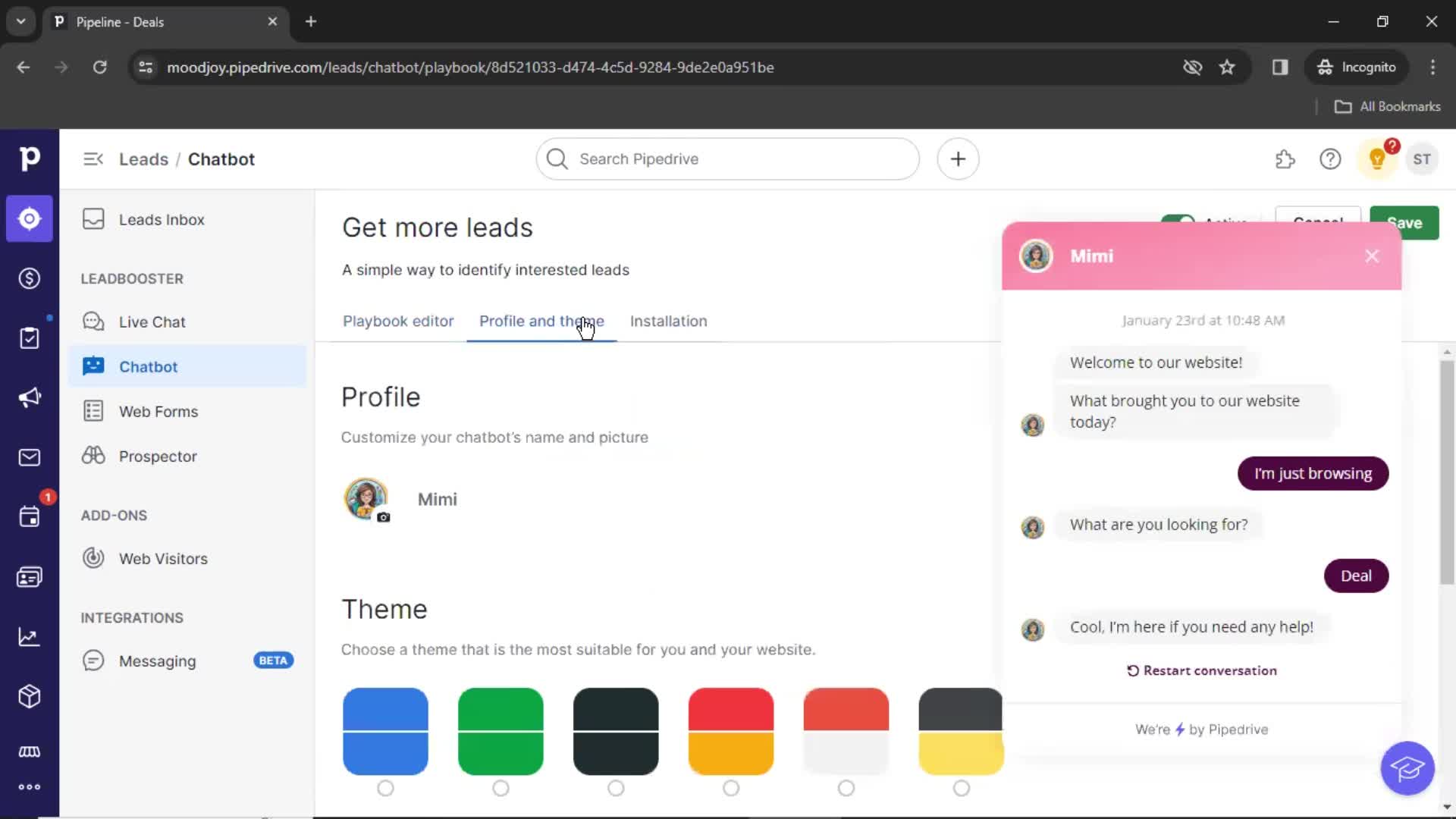Open Mail envelope icon in the left rail
Viewport: 1456px width, 819px height.
(29, 457)
